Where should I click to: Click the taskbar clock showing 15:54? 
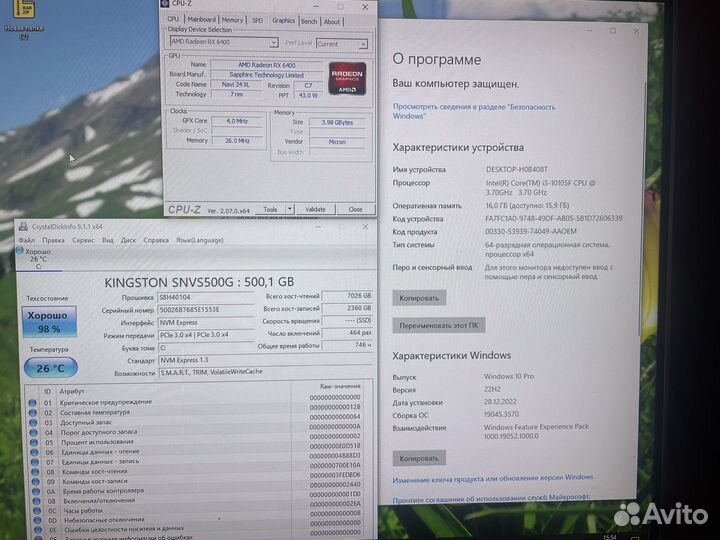tap(610, 536)
